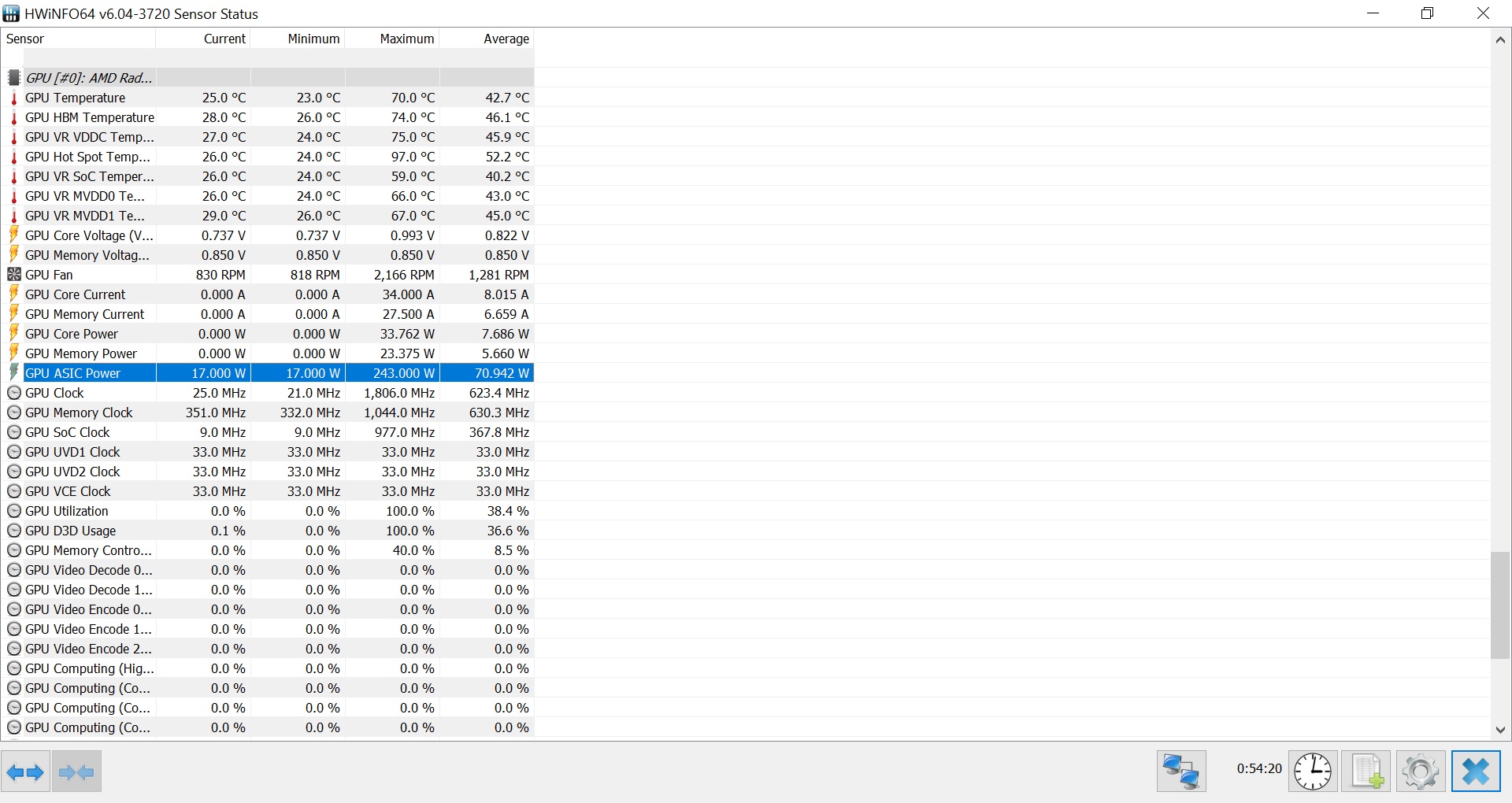Viewport: 1512px width, 803px height.
Task: Click the vertical scrollbar thumb
Action: pos(1500,605)
